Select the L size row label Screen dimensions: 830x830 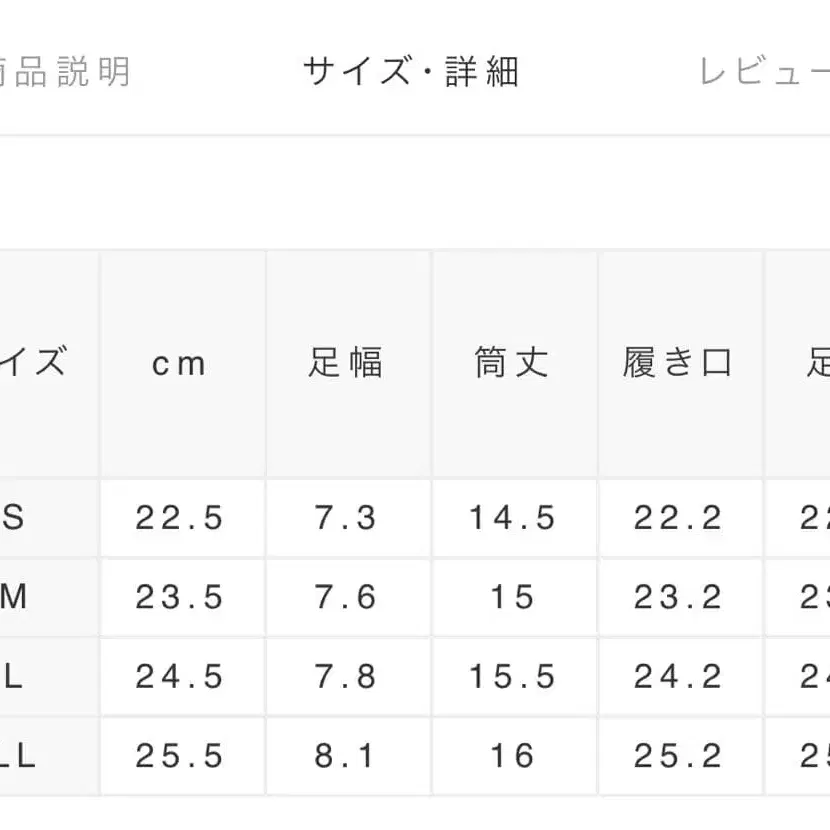(15, 677)
